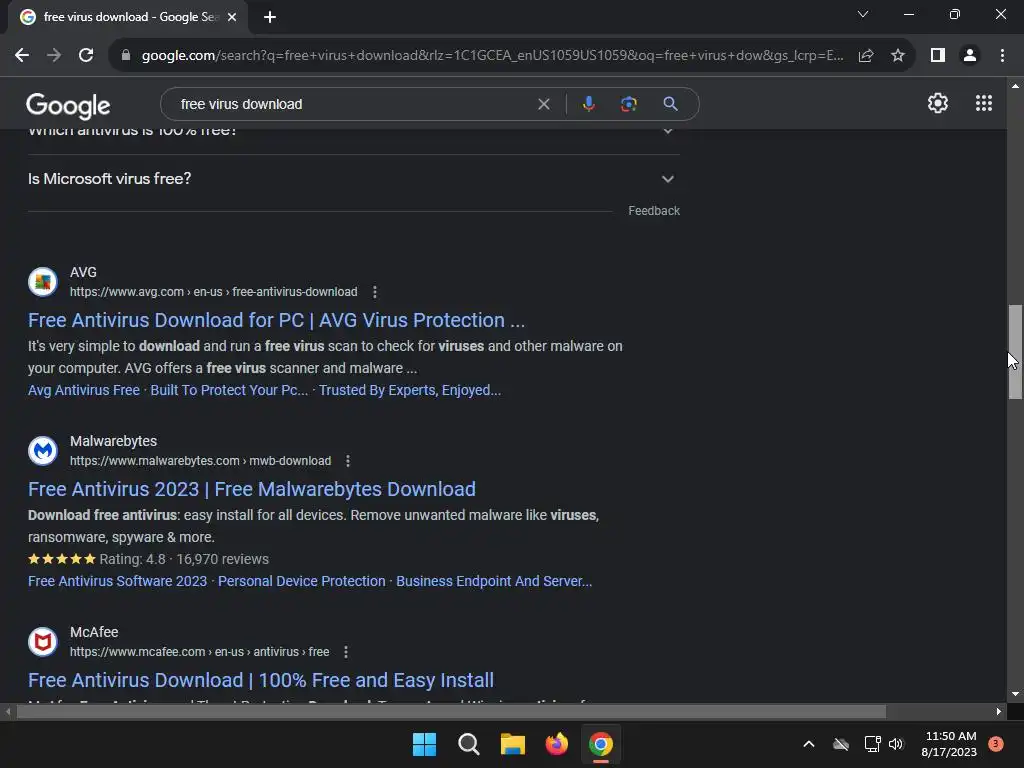Open more options for McAfee result
1024x768 pixels.
[x=345, y=652]
